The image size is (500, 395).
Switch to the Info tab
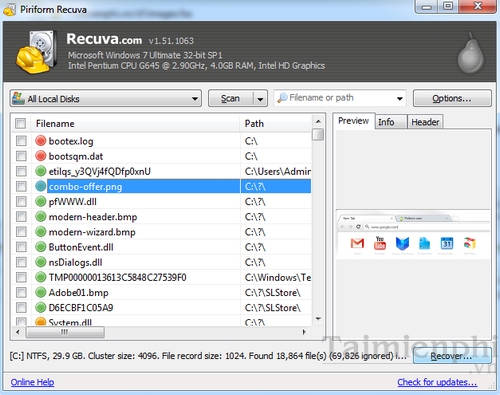386,122
